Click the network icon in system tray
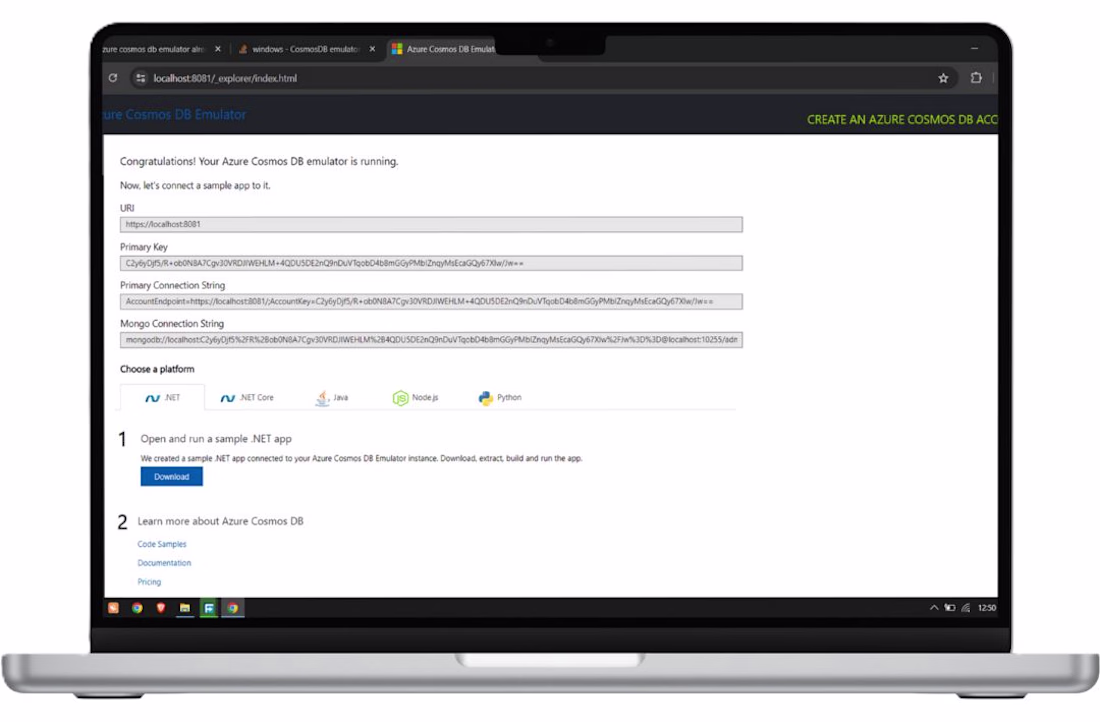This screenshot has width=1100, height=722. [x=966, y=608]
